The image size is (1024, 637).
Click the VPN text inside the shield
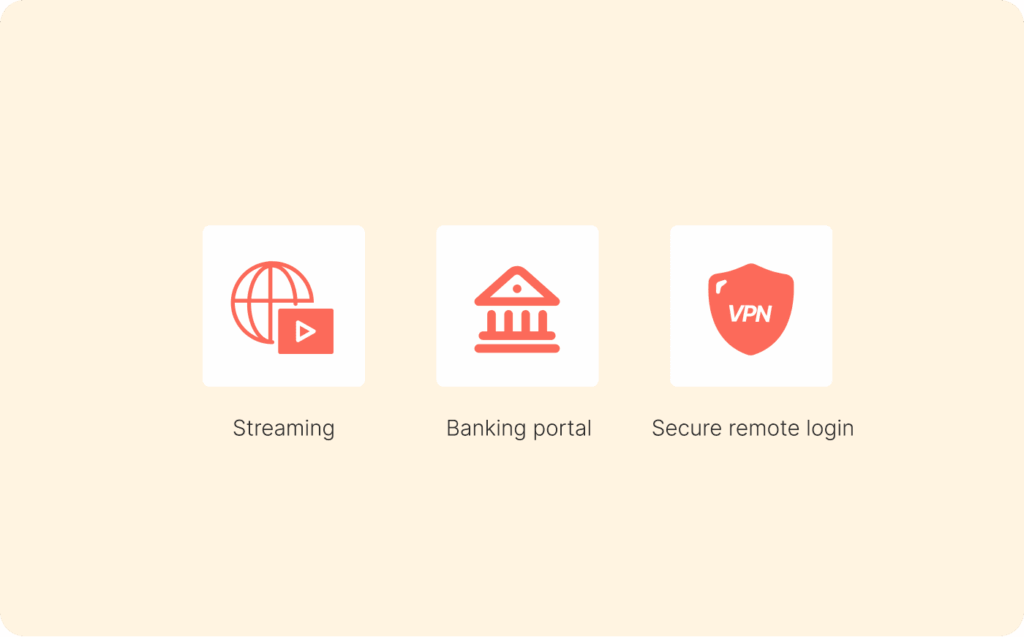coord(750,314)
